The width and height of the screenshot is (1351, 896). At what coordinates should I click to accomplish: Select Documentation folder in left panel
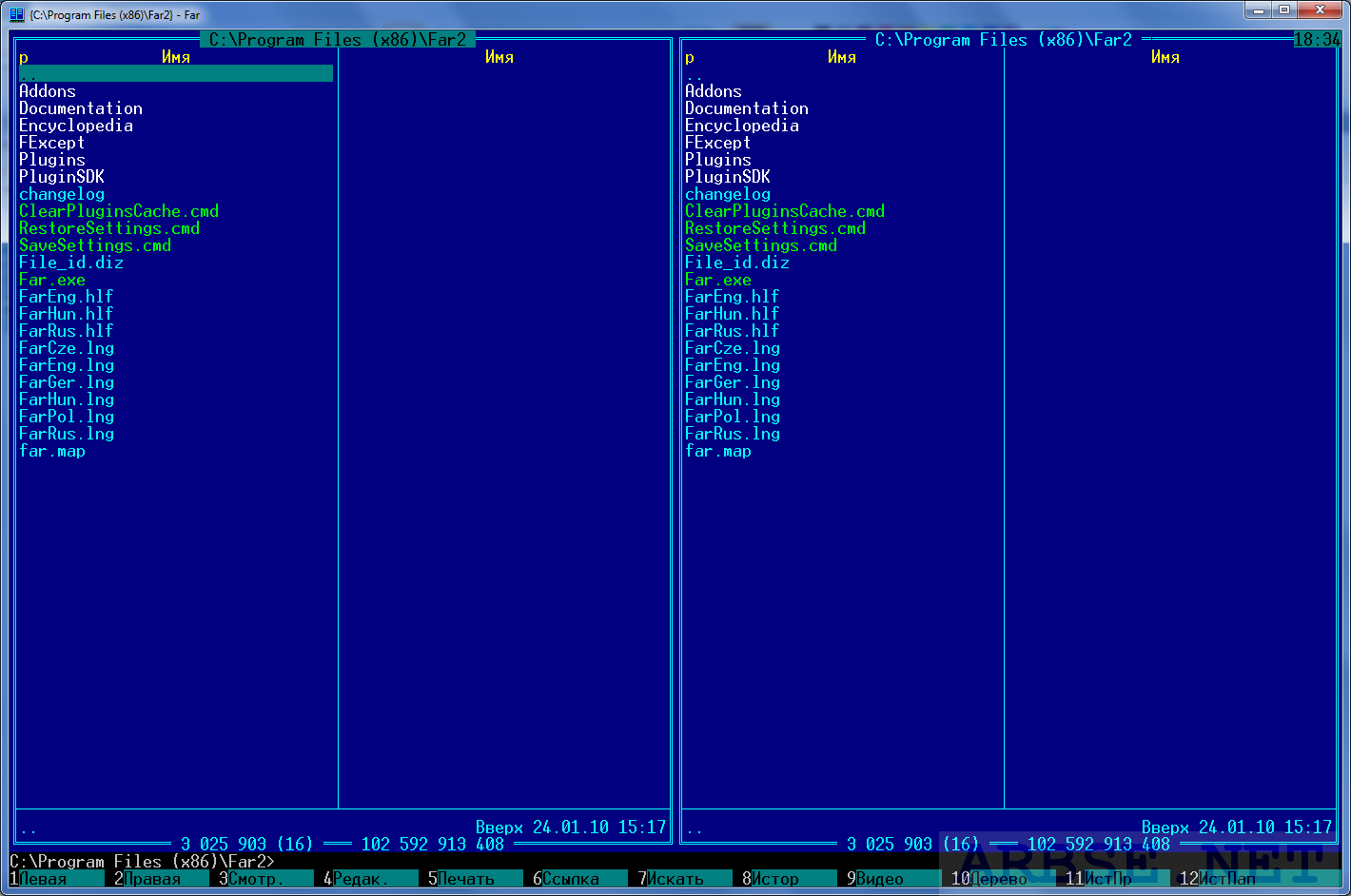pos(81,108)
